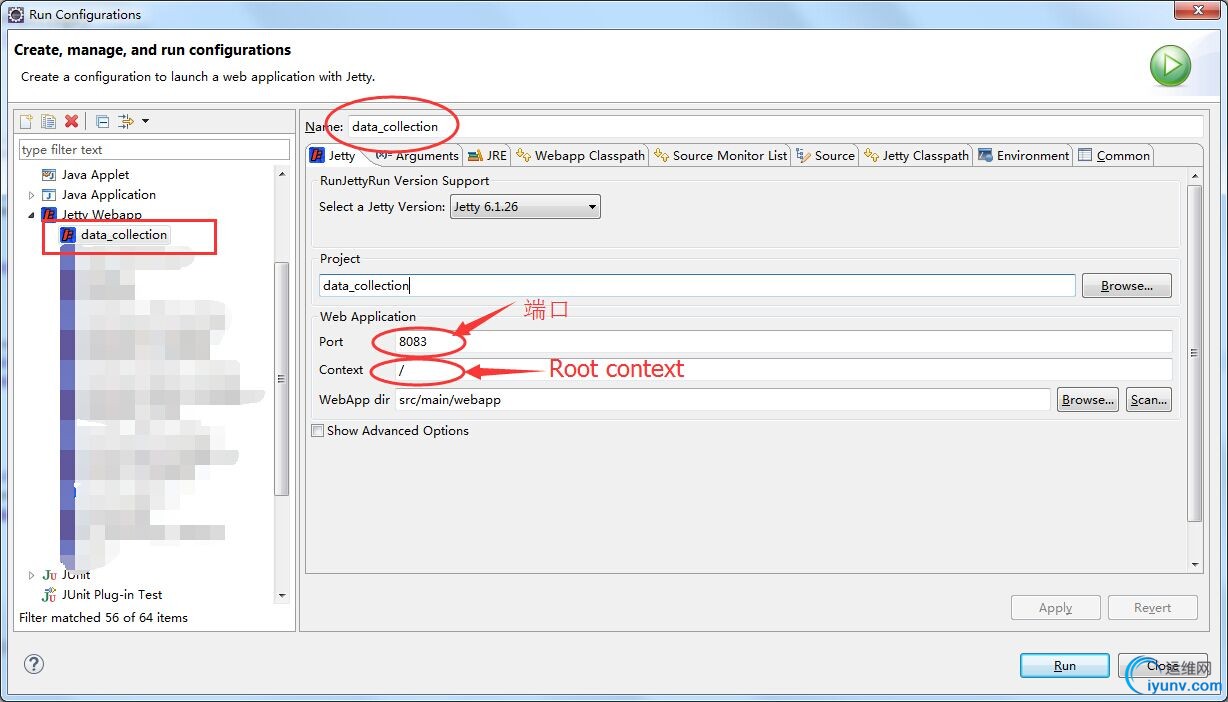Click the configuration tree scrollbar up arrow

[x=282, y=174]
